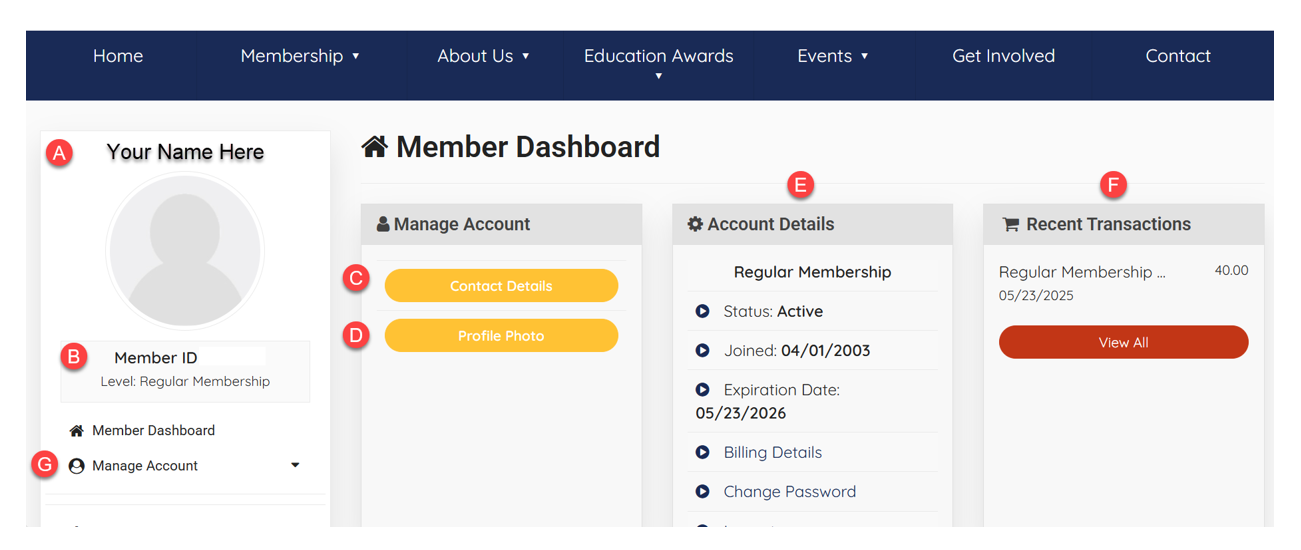The image size is (1301, 550).
Task: Click the shopping cart icon in Recent Transactions
Action: pyautogui.click(x=1011, y=225)
